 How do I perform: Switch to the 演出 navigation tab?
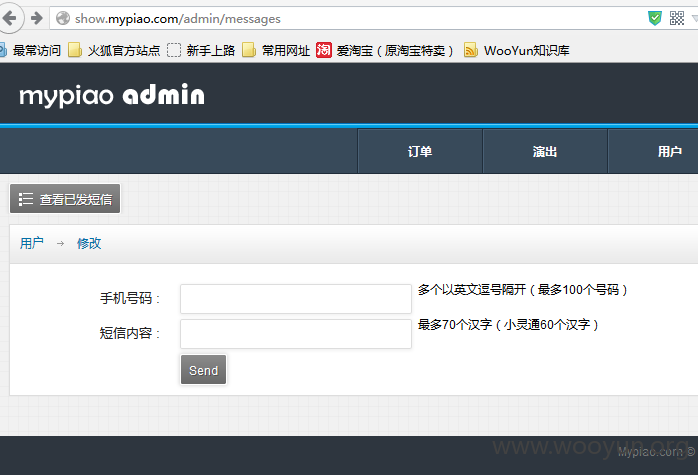[x=545, y=151]
